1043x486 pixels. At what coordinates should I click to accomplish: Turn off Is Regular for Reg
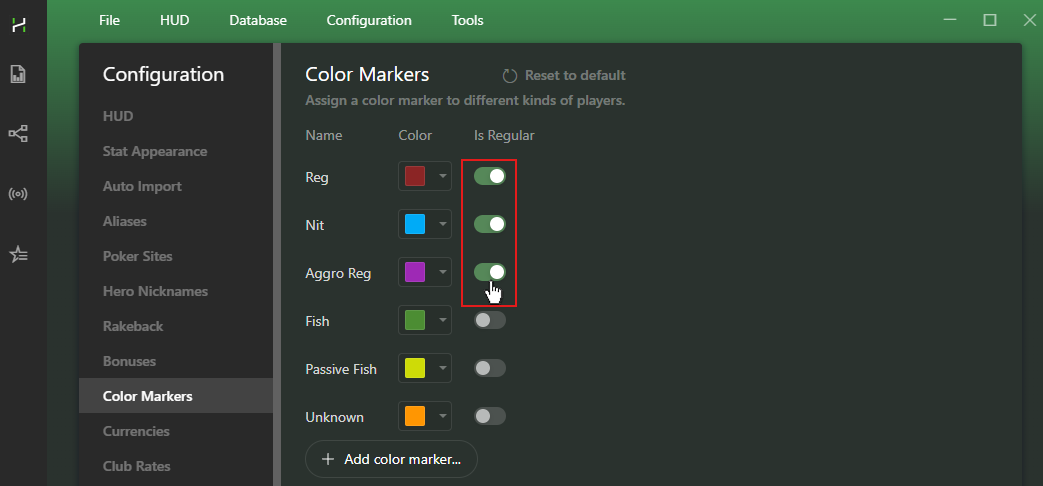pyautogui.click(x=490, y=177)
